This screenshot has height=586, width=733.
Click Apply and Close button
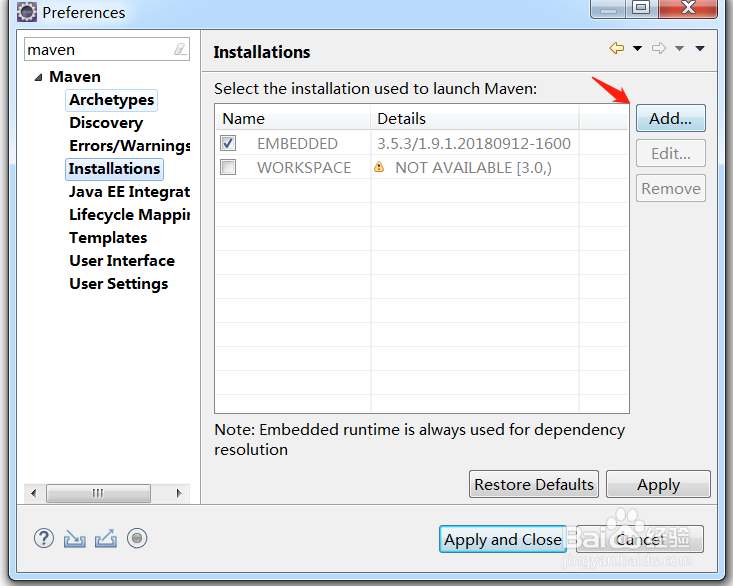pos(503,539)
